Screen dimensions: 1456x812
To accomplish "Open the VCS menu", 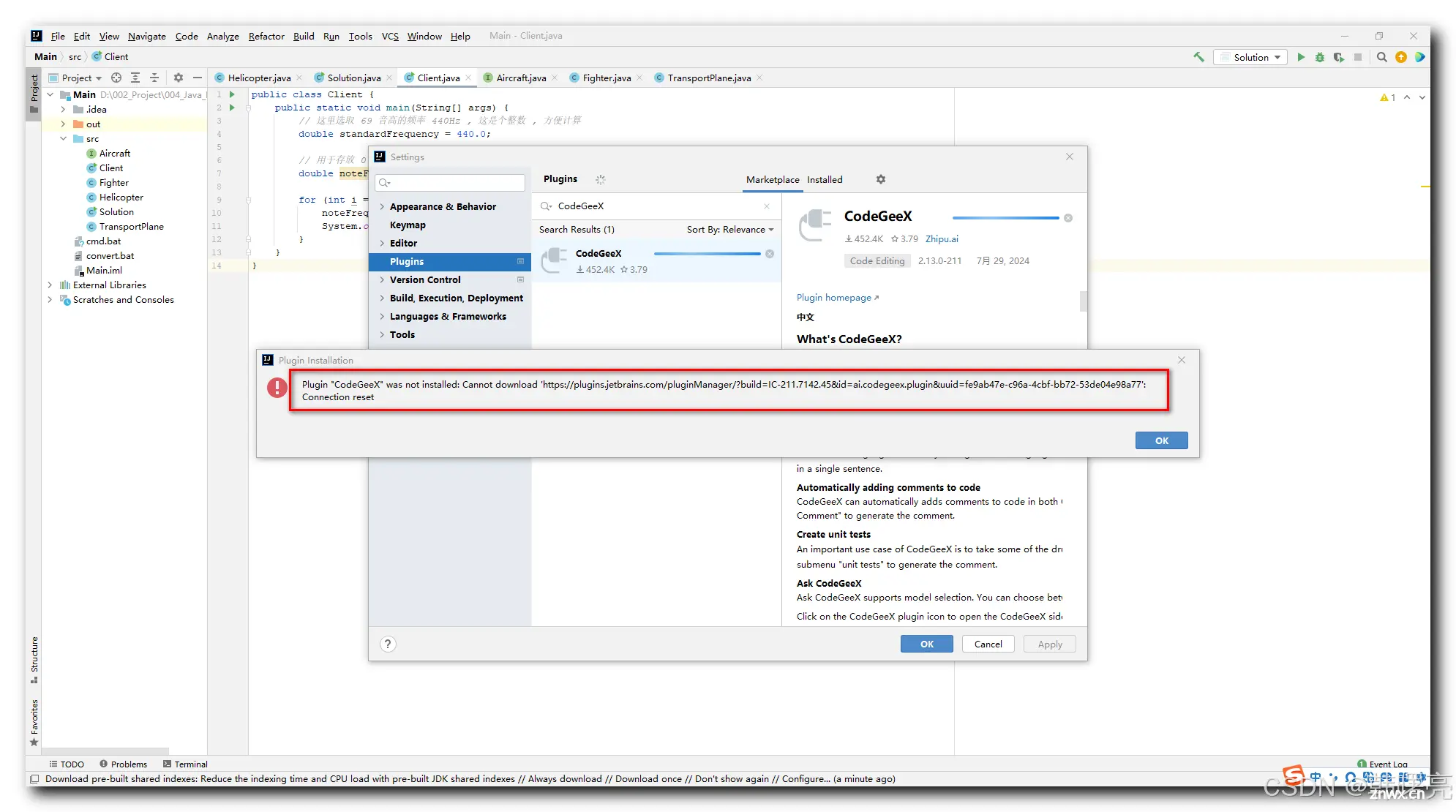I will click(x=390, y=36).
